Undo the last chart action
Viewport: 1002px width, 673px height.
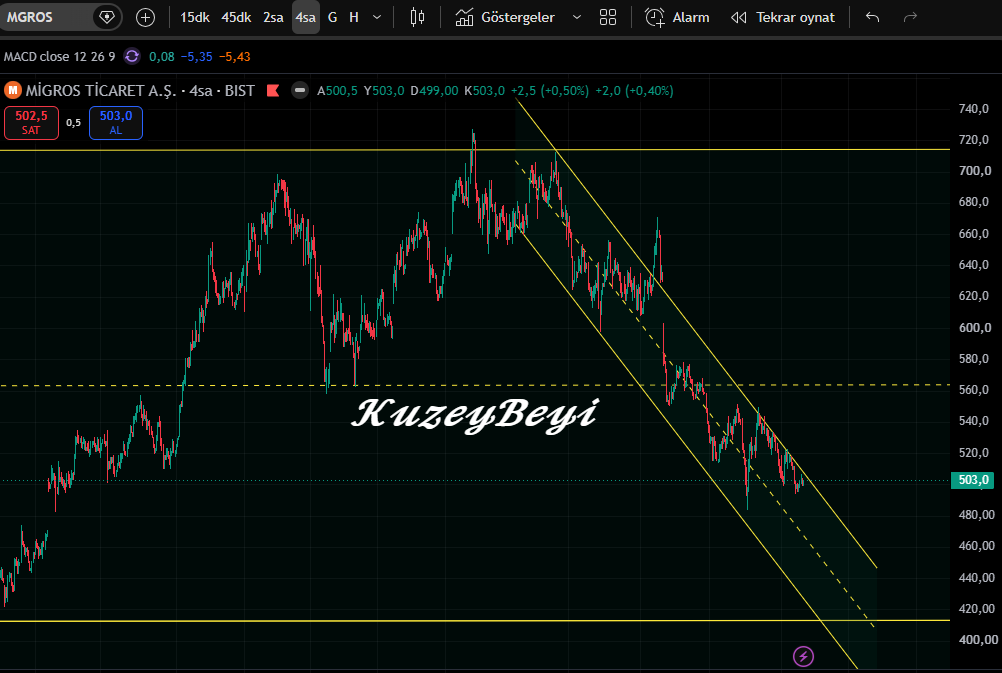point(872,17)
